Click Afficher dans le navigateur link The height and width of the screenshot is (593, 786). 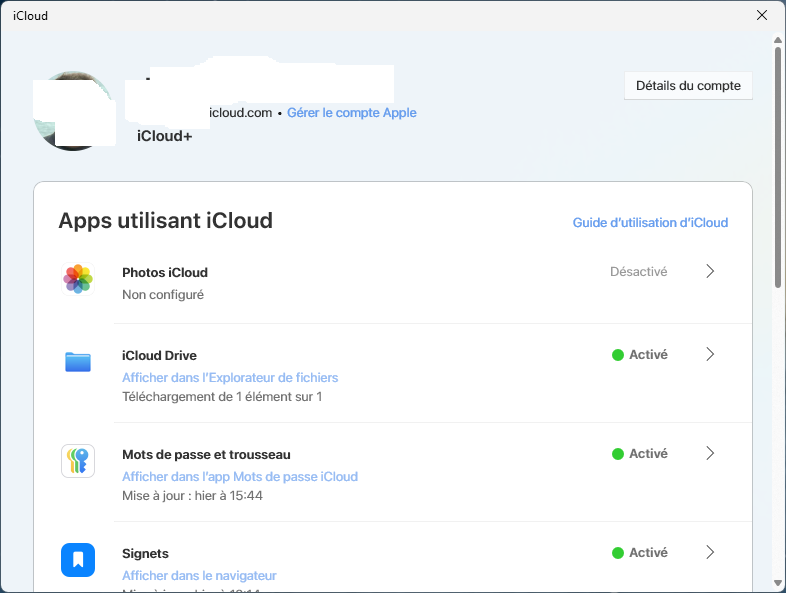pyautogui.click(x=199, y=576)
